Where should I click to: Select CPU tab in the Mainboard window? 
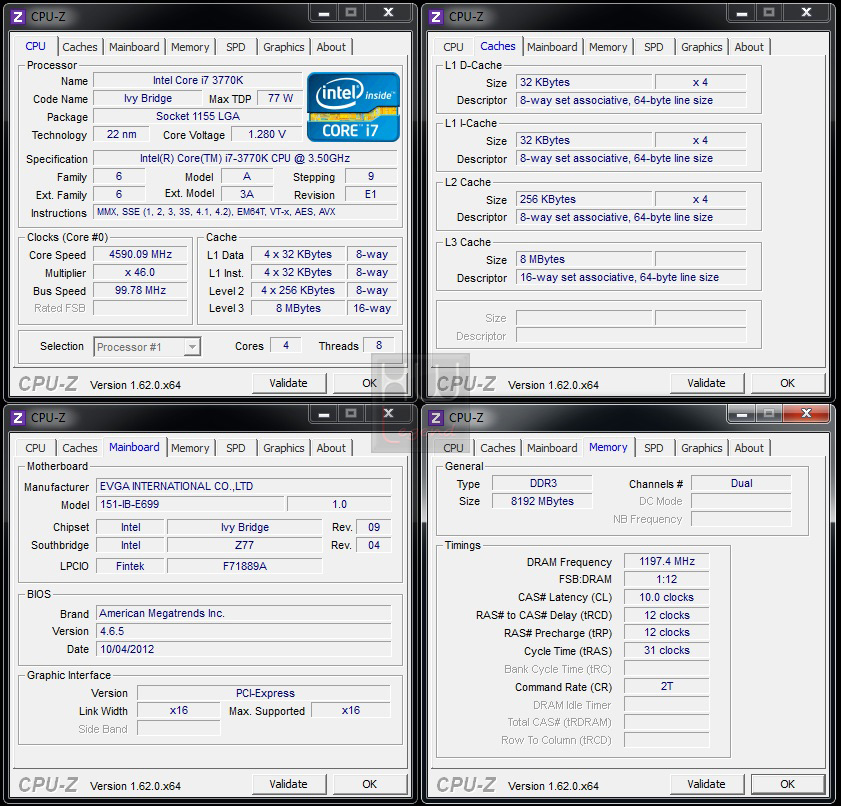[35, 448]
